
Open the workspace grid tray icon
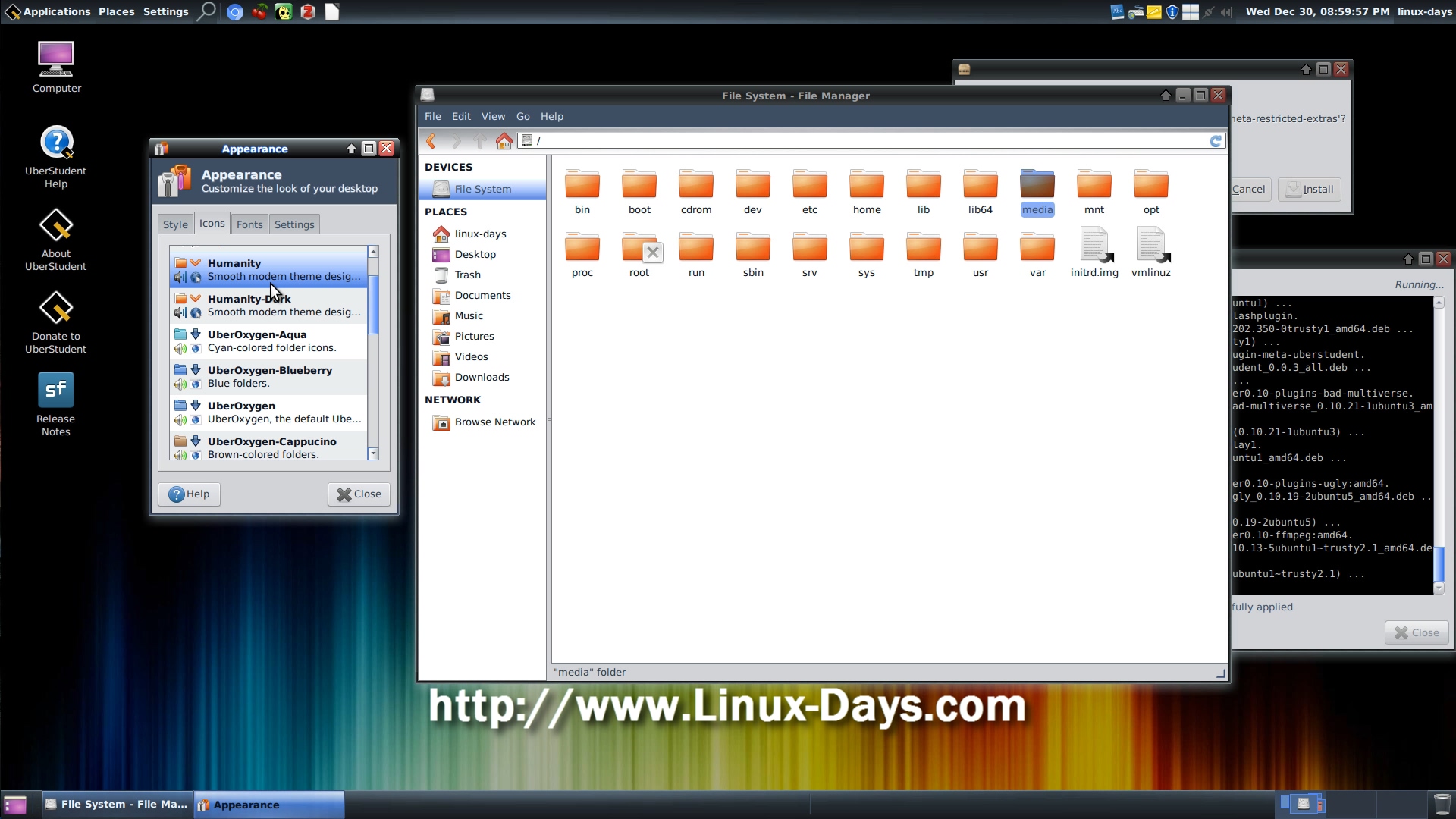point(1191,12)
